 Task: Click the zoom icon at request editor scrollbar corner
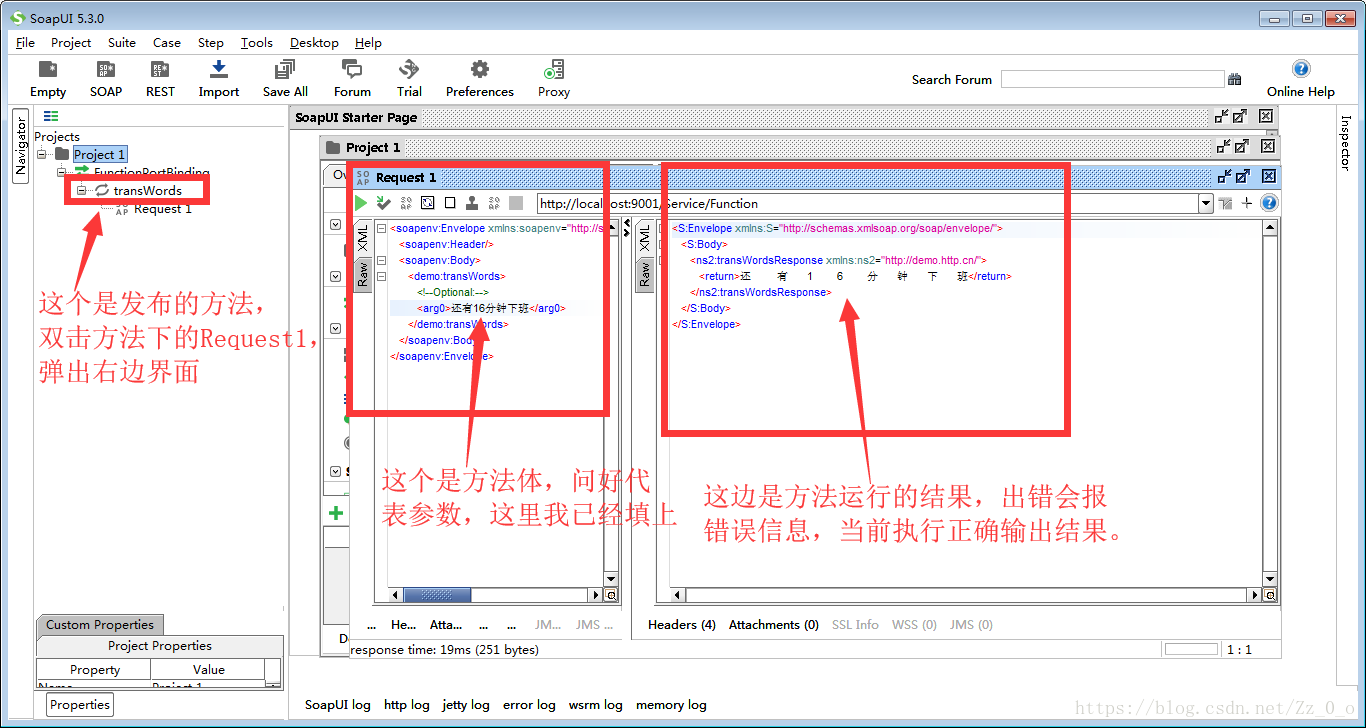click(x=611, y=595)
